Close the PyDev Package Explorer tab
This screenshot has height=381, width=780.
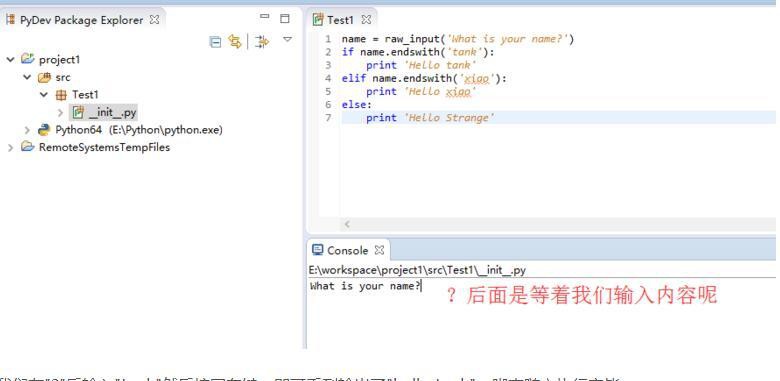click(155, 20)
